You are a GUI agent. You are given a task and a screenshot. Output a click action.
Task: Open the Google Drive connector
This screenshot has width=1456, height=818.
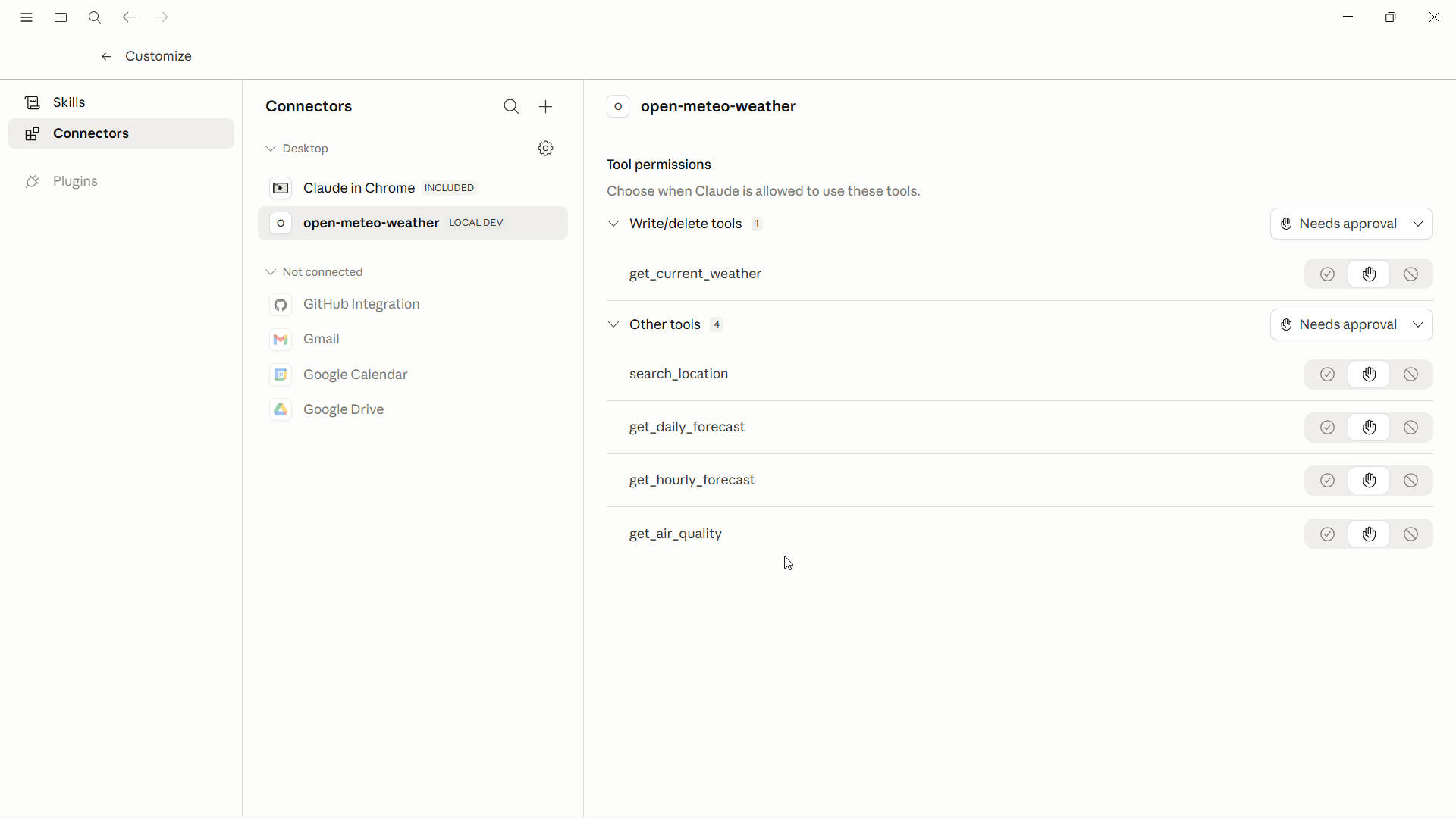tap(413, 409)
